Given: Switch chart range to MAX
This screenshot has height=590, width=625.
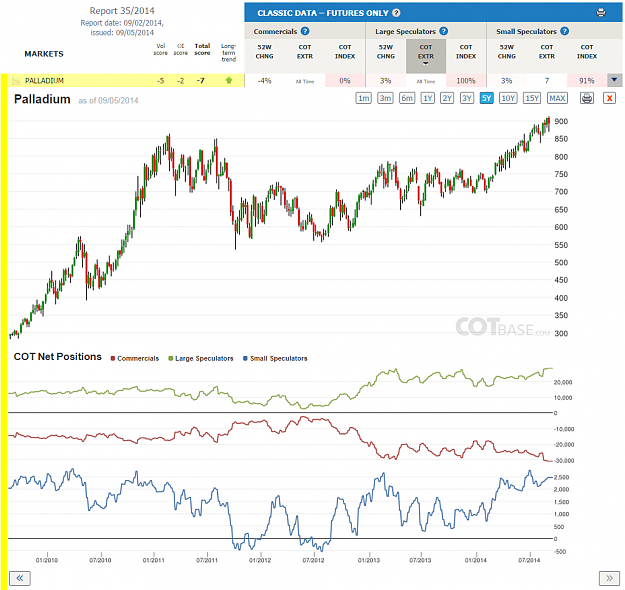Looking at the screenshot, I should pos(557,98).
